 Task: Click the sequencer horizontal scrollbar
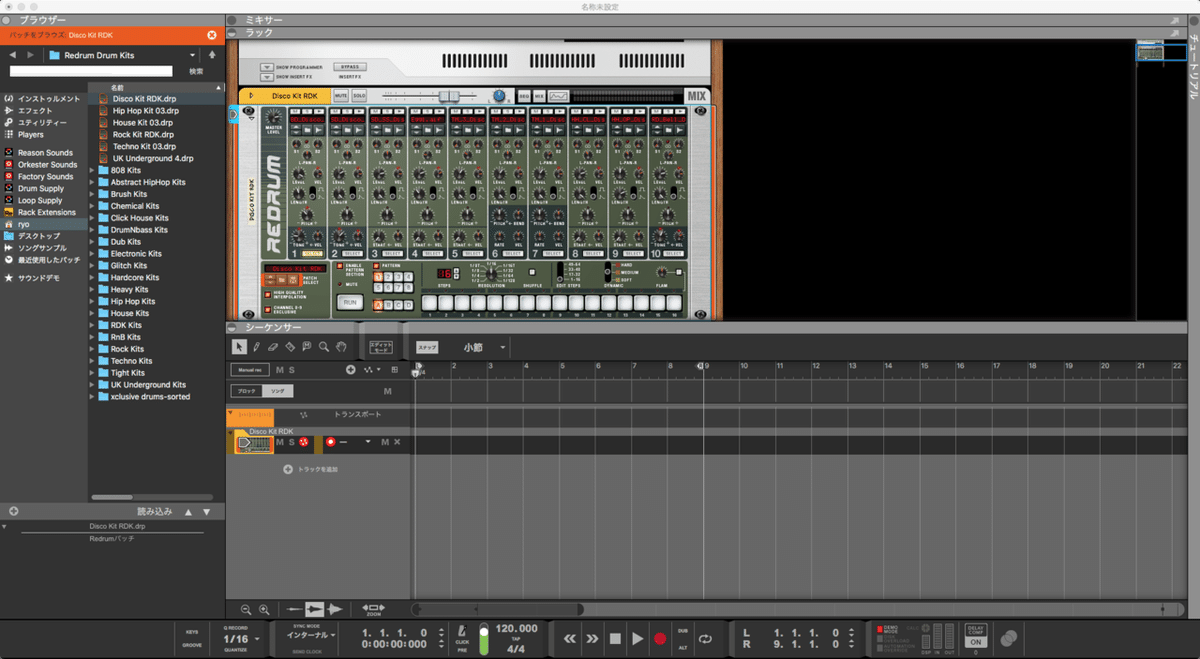[500, 609]
